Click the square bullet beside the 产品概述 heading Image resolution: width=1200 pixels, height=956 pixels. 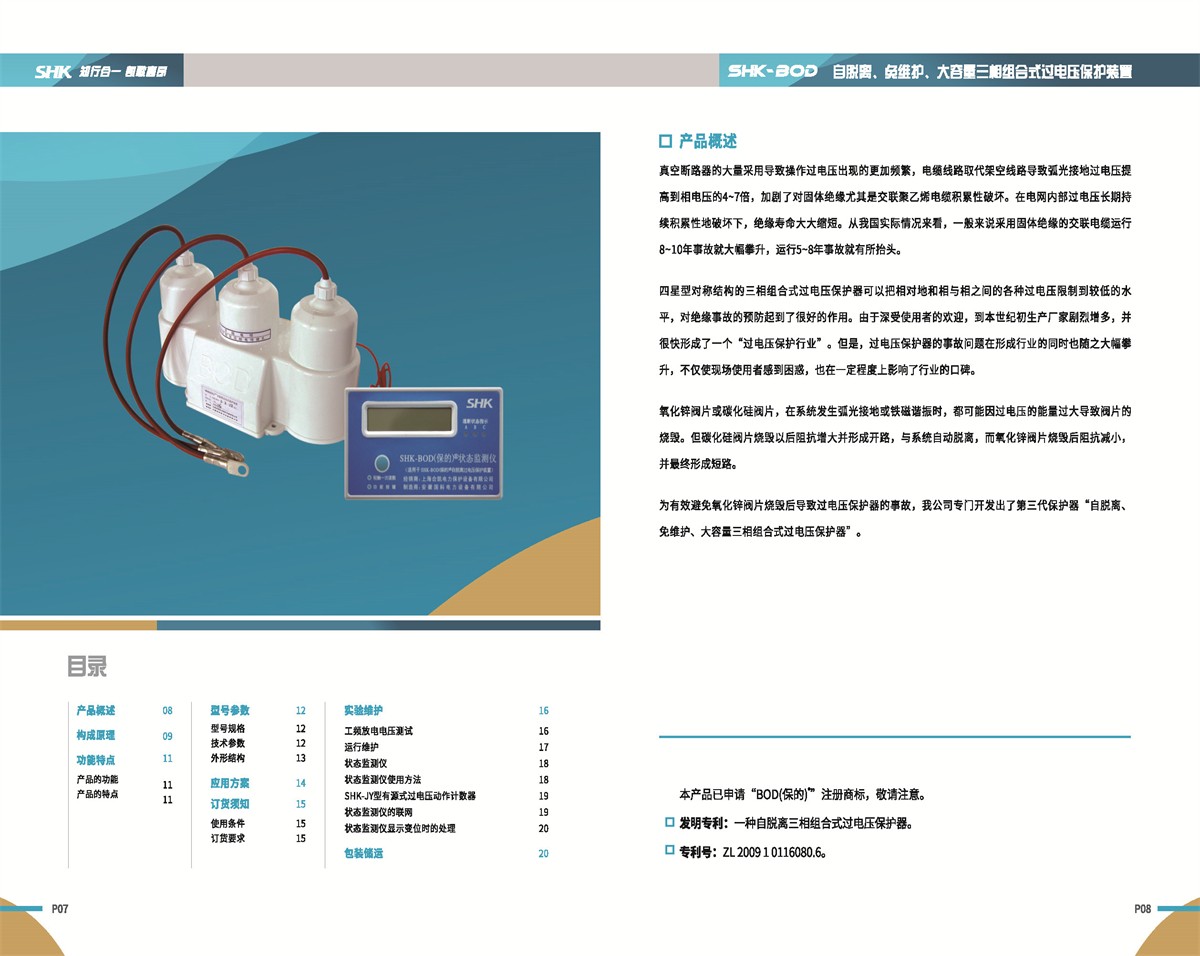(x=666, y=142)
